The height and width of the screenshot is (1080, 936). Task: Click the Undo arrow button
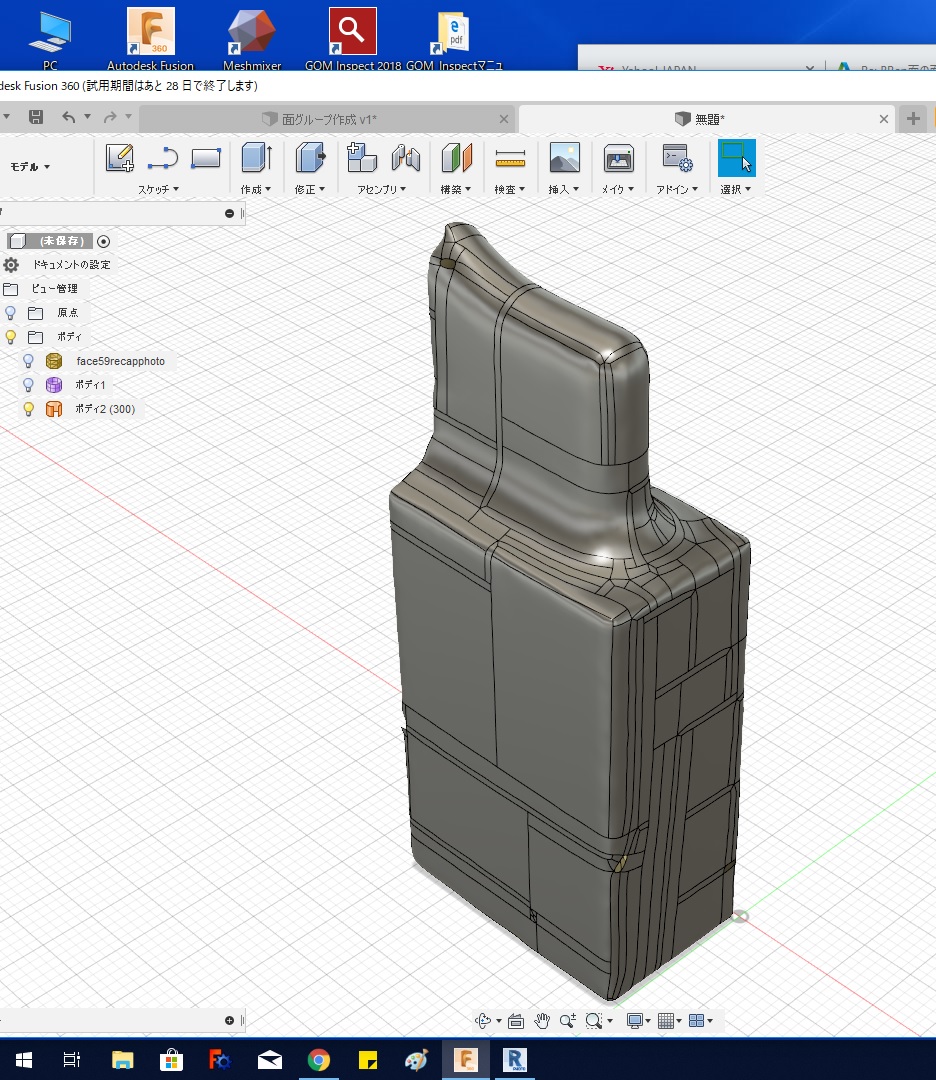click(68, 118)
